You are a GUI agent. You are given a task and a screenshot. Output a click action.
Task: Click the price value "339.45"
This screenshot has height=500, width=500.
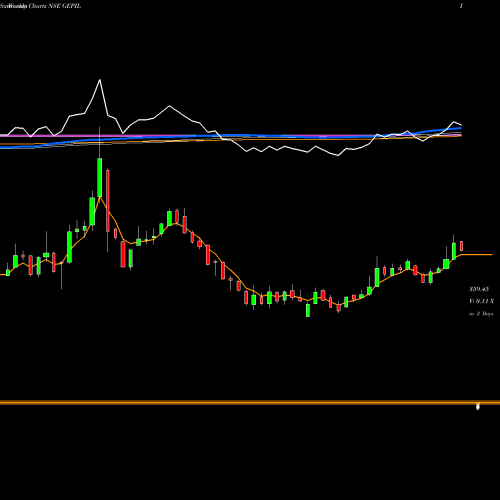tap(479, 289)
